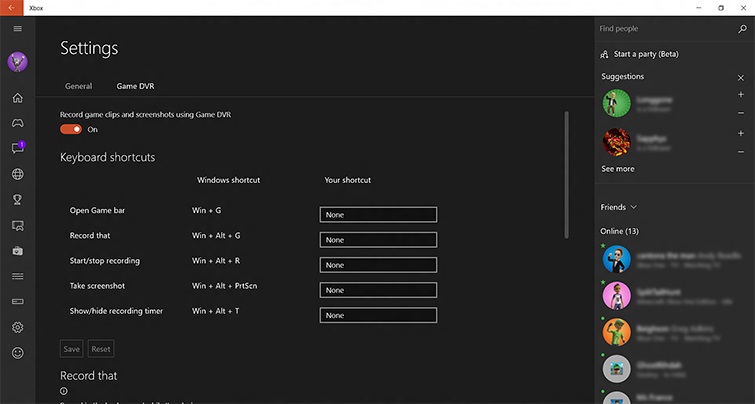Viewport: 755px width, 404px height.
Task: Click the 'Win + Alt + G' text
Action: (x=216, y=235)
